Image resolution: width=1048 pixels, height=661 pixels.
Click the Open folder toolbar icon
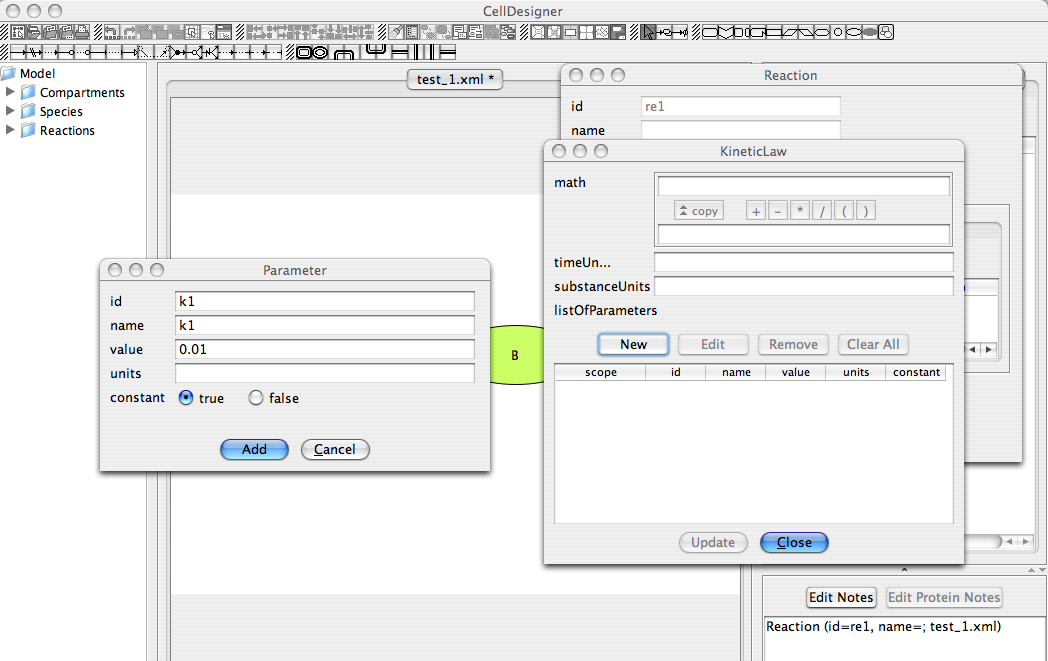click(x=33, y=32)
